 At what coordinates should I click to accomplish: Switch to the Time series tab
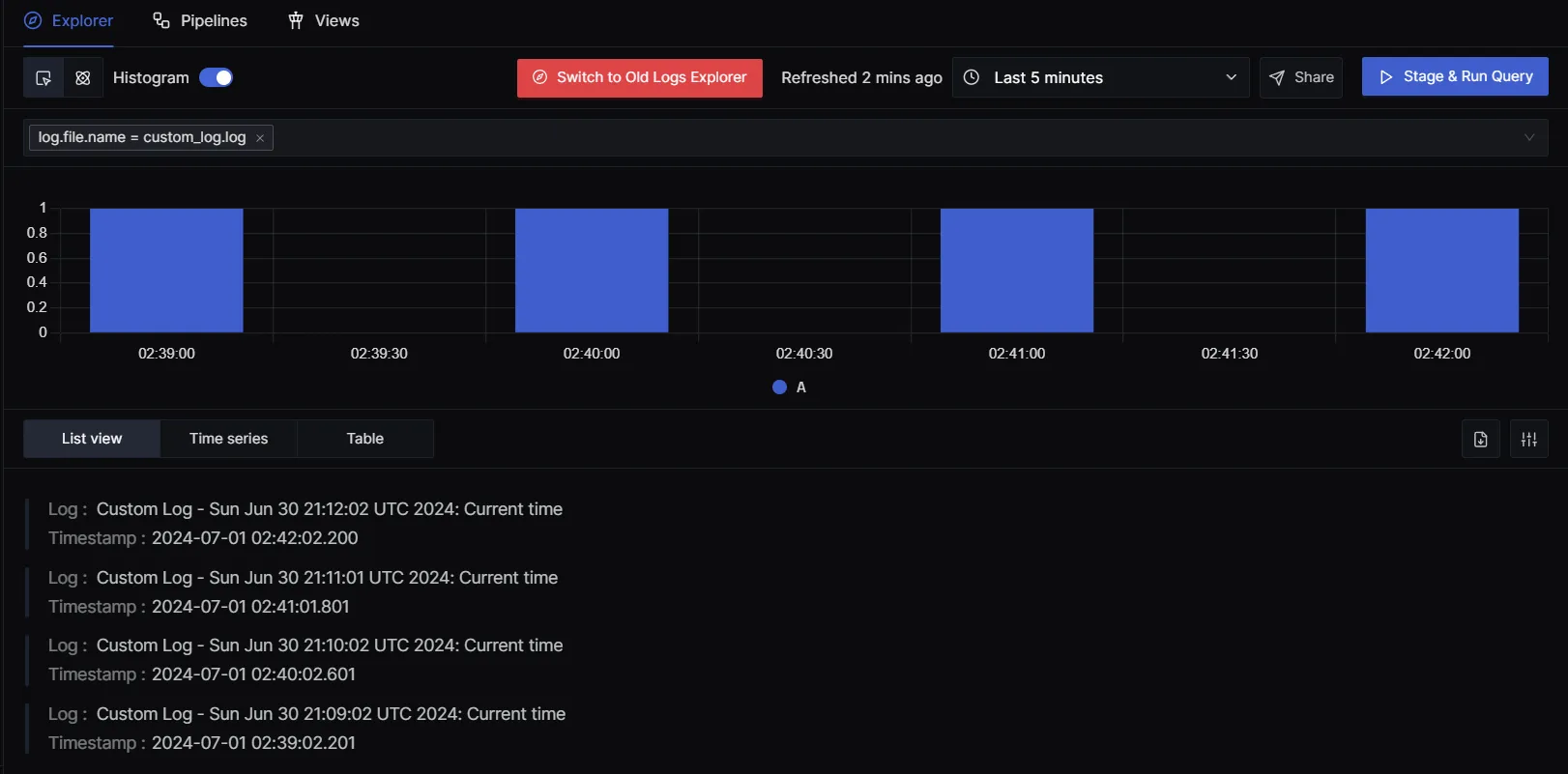(229, 439)
